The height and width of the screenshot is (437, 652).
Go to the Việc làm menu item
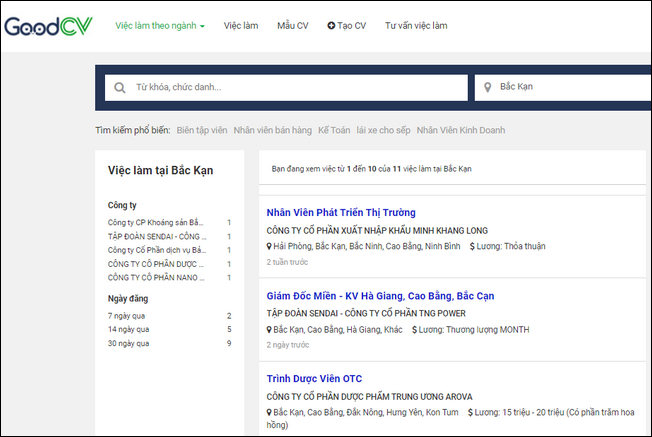pos(240,25)
